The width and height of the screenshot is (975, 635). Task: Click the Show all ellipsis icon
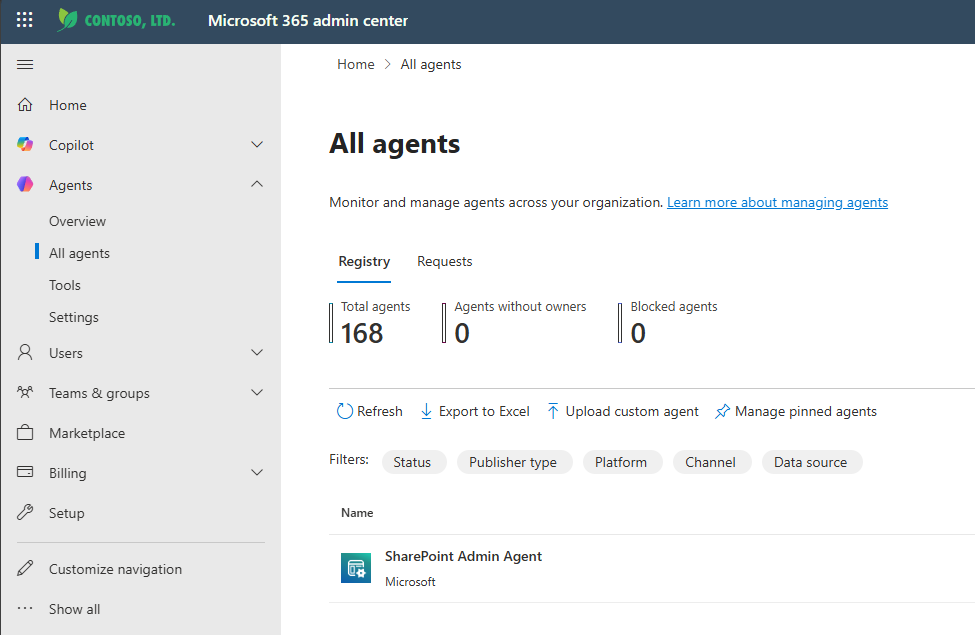click(x=25, y=608)
